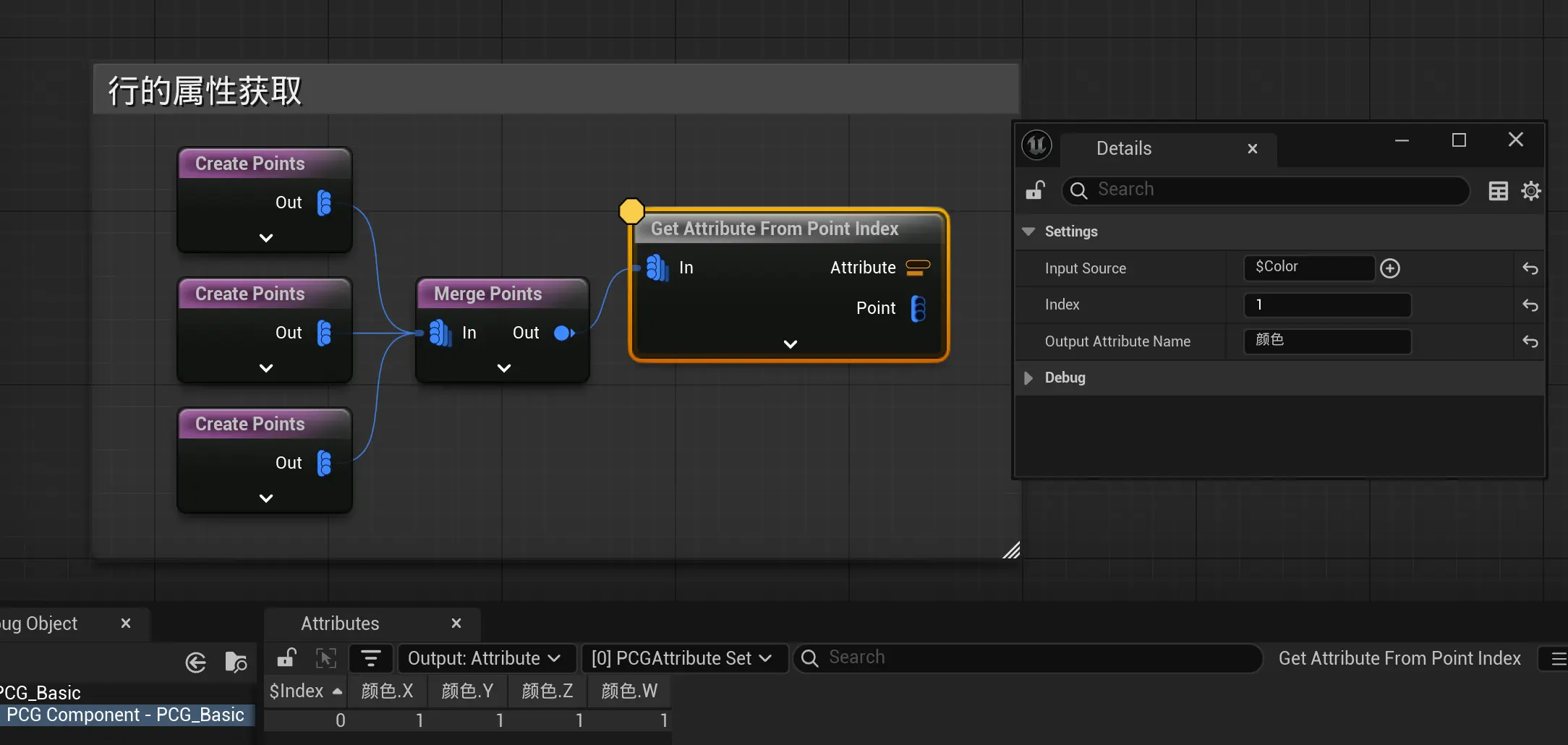Click the plus icon beside Input Source
This screenshot has height=745, width=1568.
[x=1389, y=268]
